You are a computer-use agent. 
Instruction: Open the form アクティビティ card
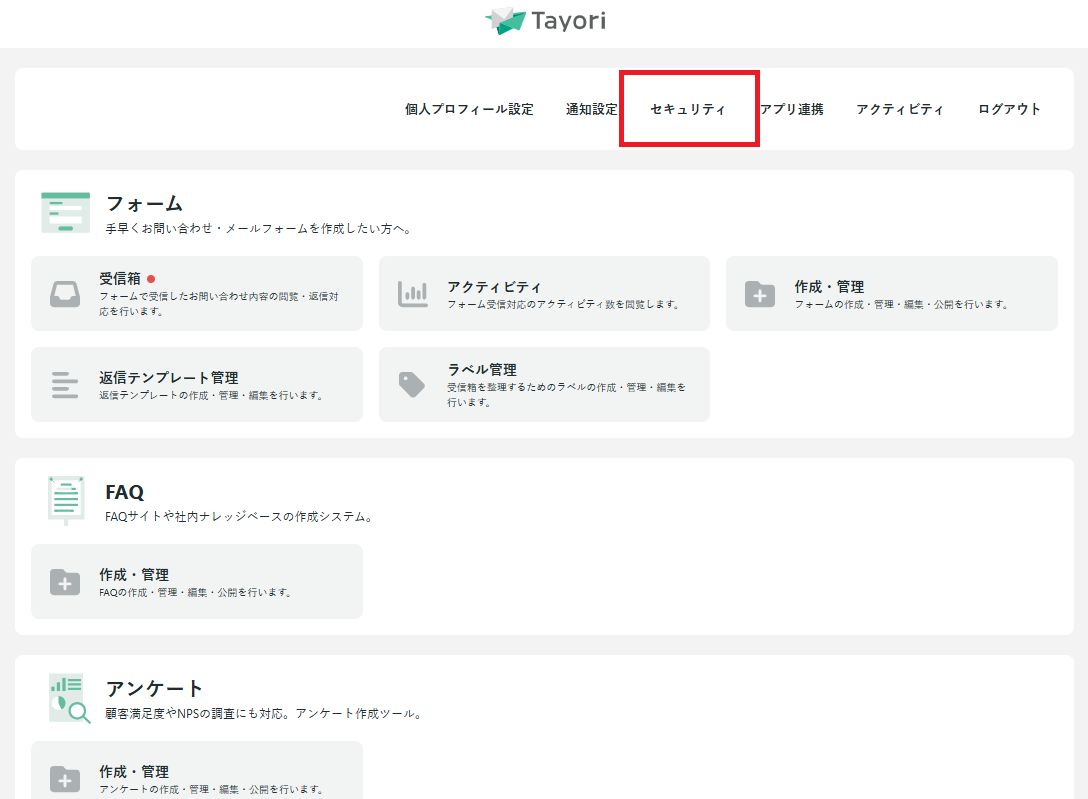(544, 293)
